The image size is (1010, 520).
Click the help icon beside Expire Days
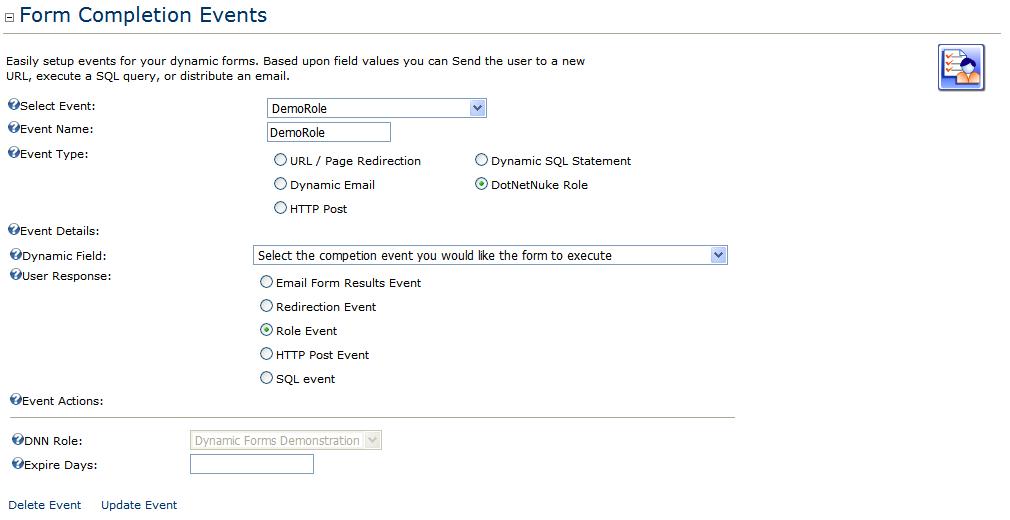[18, 463]
